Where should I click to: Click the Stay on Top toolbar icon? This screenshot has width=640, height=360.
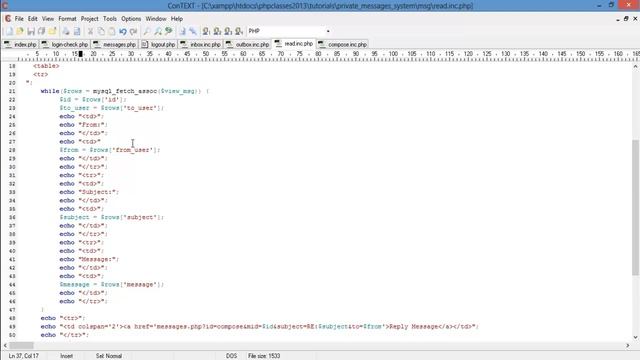coord(193,31)
